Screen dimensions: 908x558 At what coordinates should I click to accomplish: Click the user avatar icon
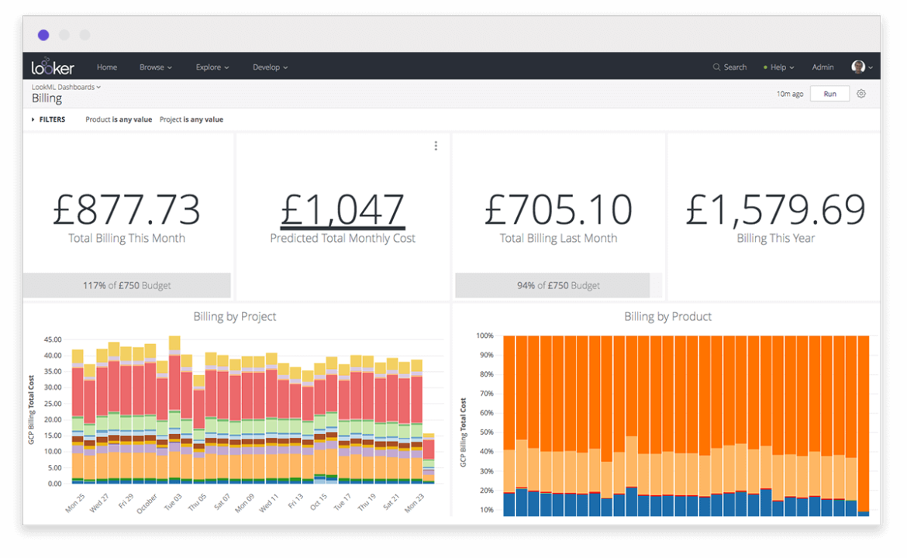click(x=858, y=67)
